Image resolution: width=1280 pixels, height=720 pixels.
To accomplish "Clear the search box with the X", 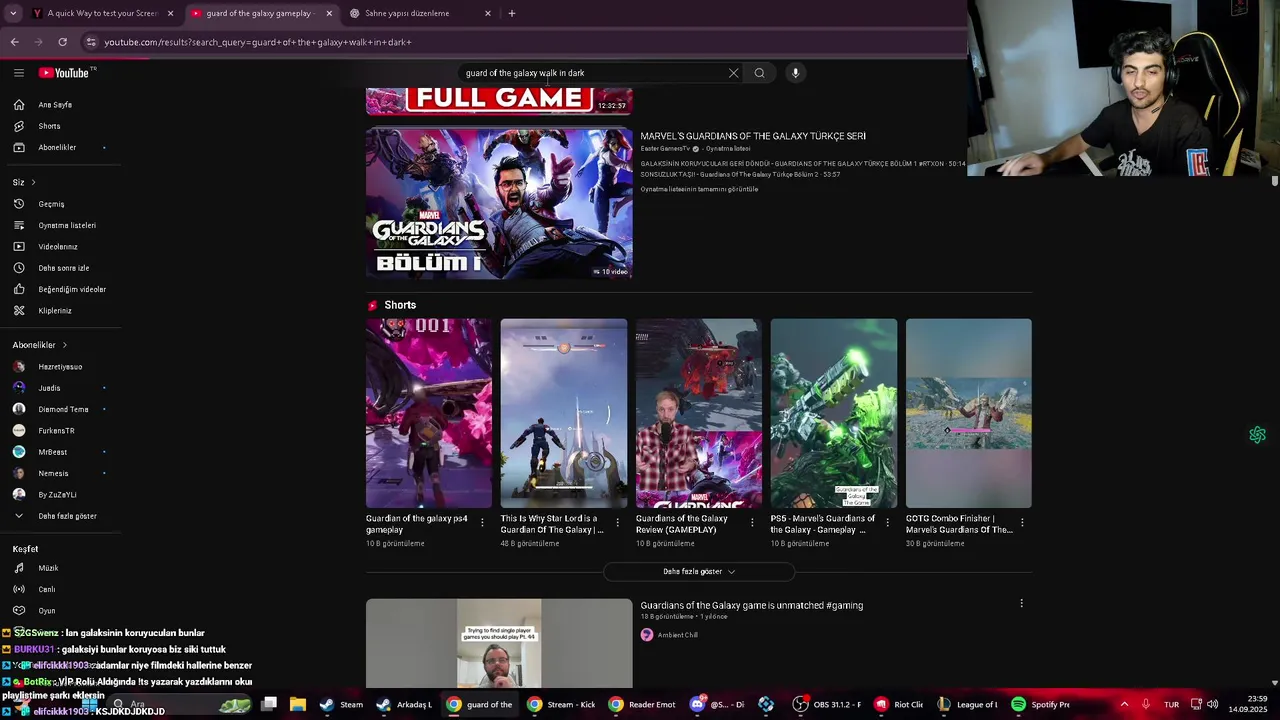I will (x=733, y=73).
